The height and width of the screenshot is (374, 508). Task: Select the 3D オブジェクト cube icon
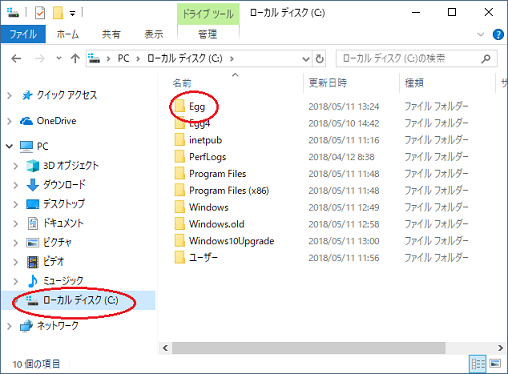click(x=32, y=166)
